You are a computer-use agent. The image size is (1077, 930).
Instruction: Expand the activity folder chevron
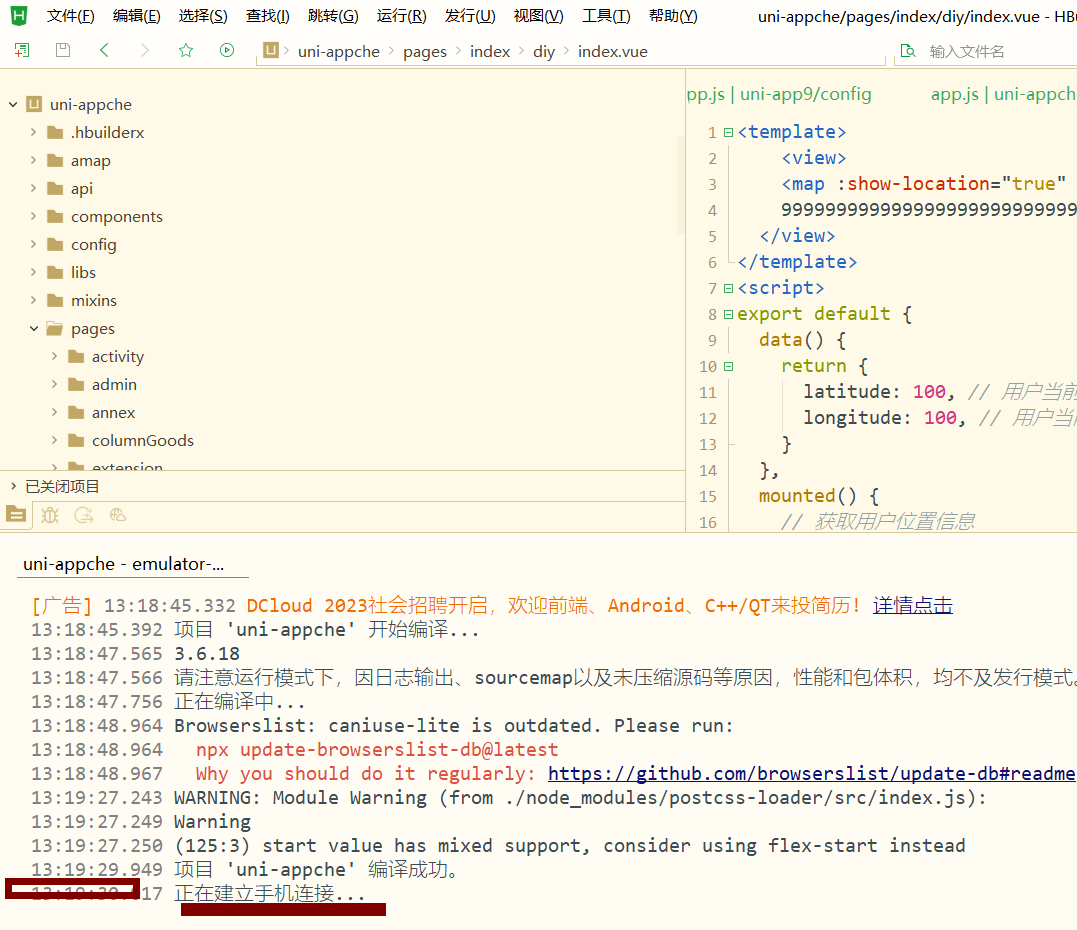point(54,356)
